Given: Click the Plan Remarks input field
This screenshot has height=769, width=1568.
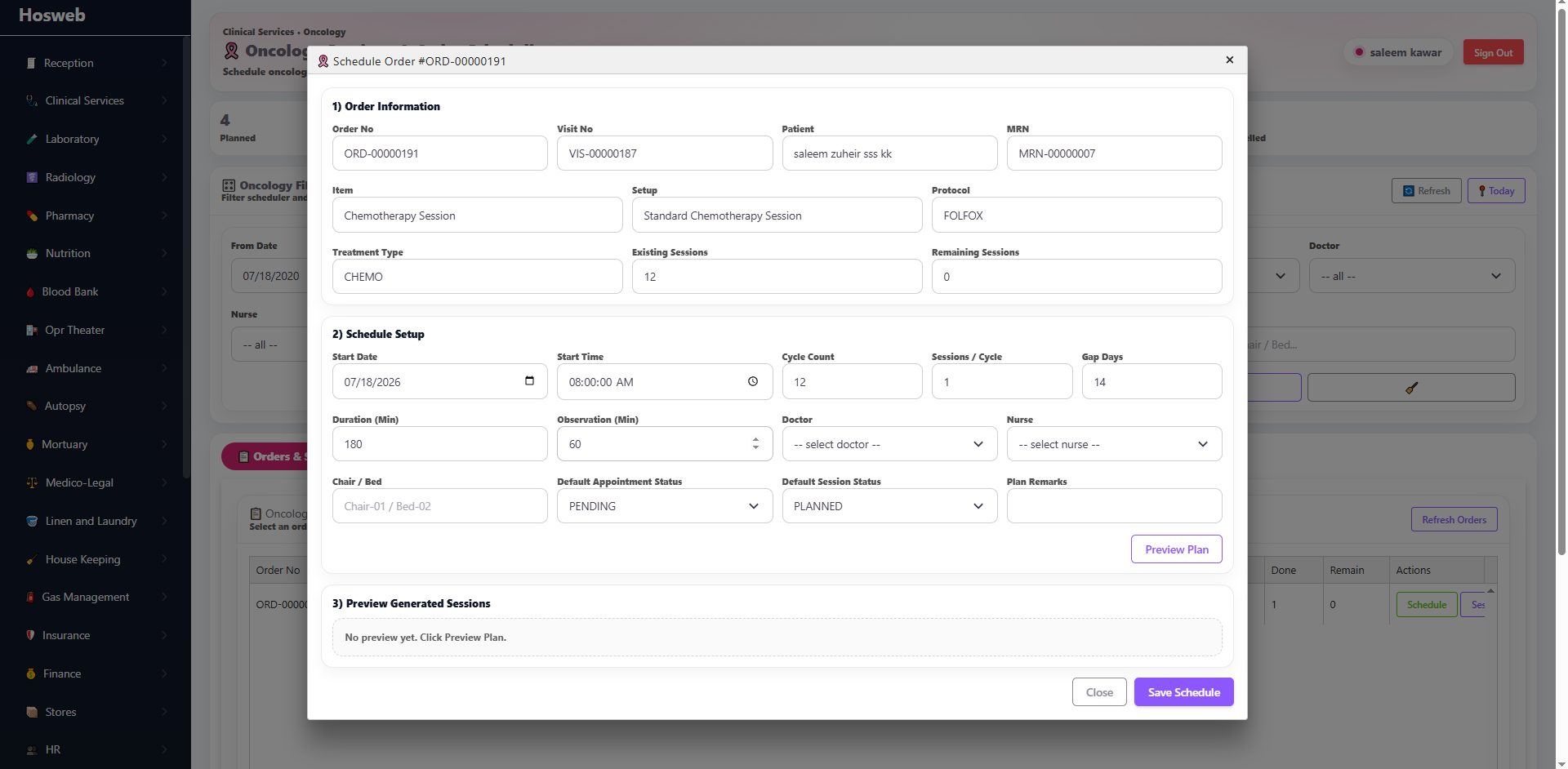Looking at the screenshot, I should tap(1114, 506).
